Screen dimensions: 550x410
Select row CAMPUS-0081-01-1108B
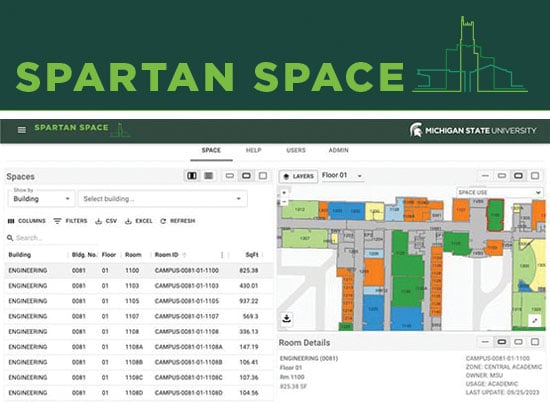point(139,362)
